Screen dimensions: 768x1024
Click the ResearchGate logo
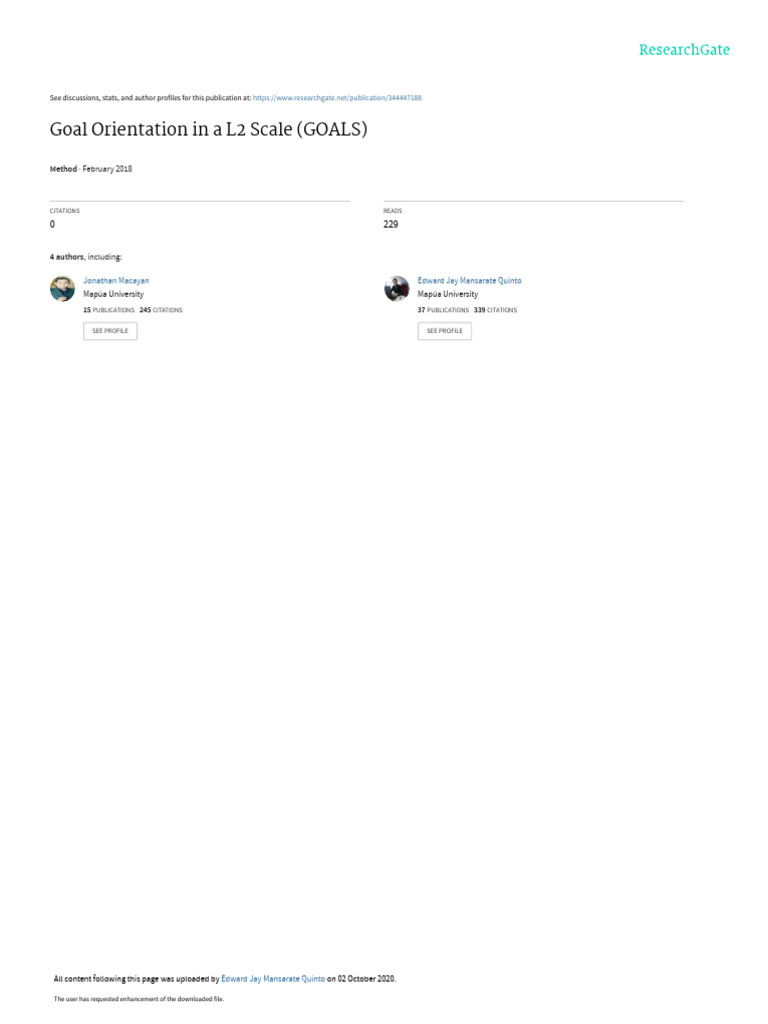(684, 50)
